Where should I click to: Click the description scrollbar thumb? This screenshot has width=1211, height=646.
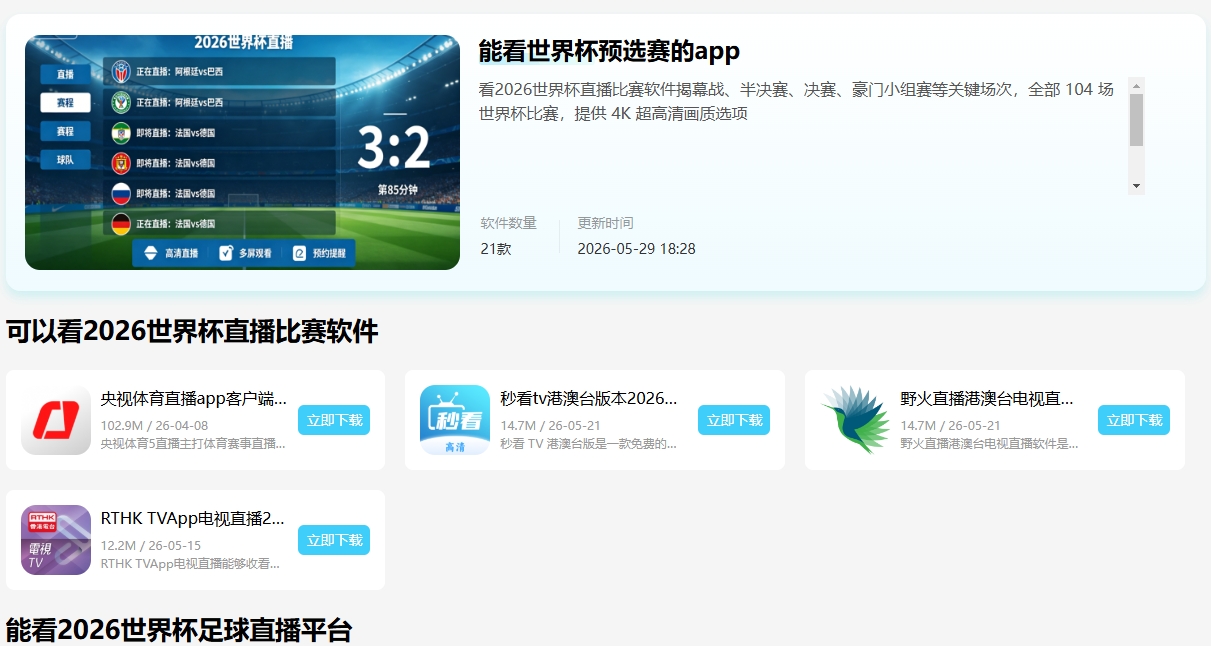(x=1136, y=120)
